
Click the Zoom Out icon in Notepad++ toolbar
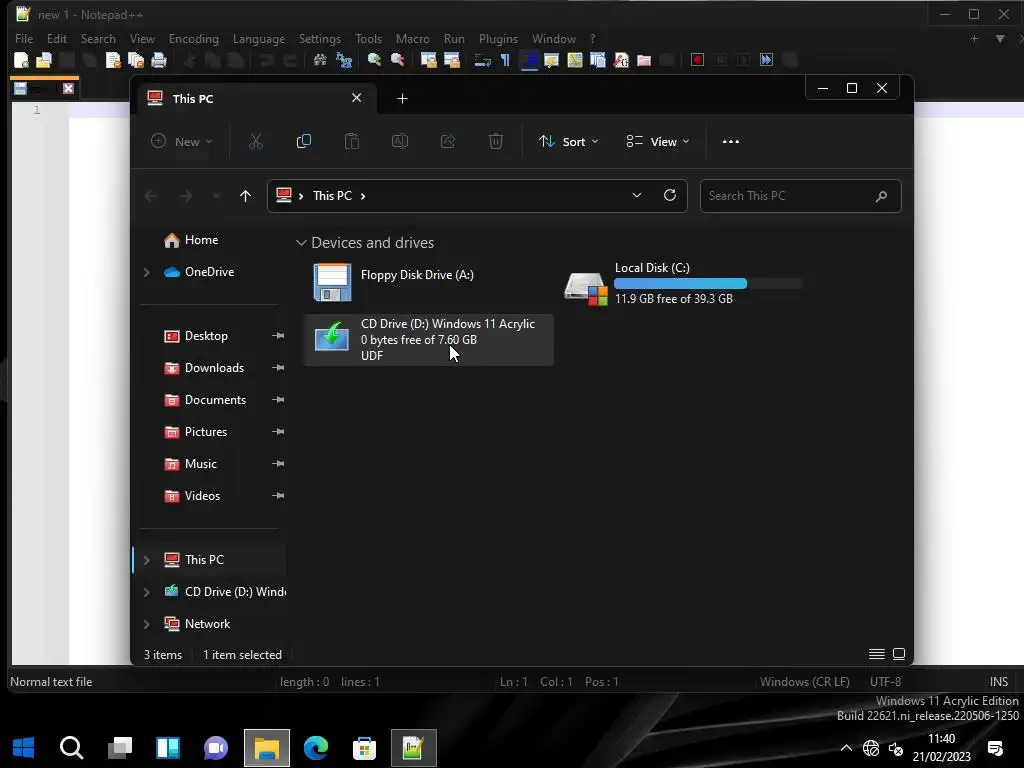(x=397, y=60)
